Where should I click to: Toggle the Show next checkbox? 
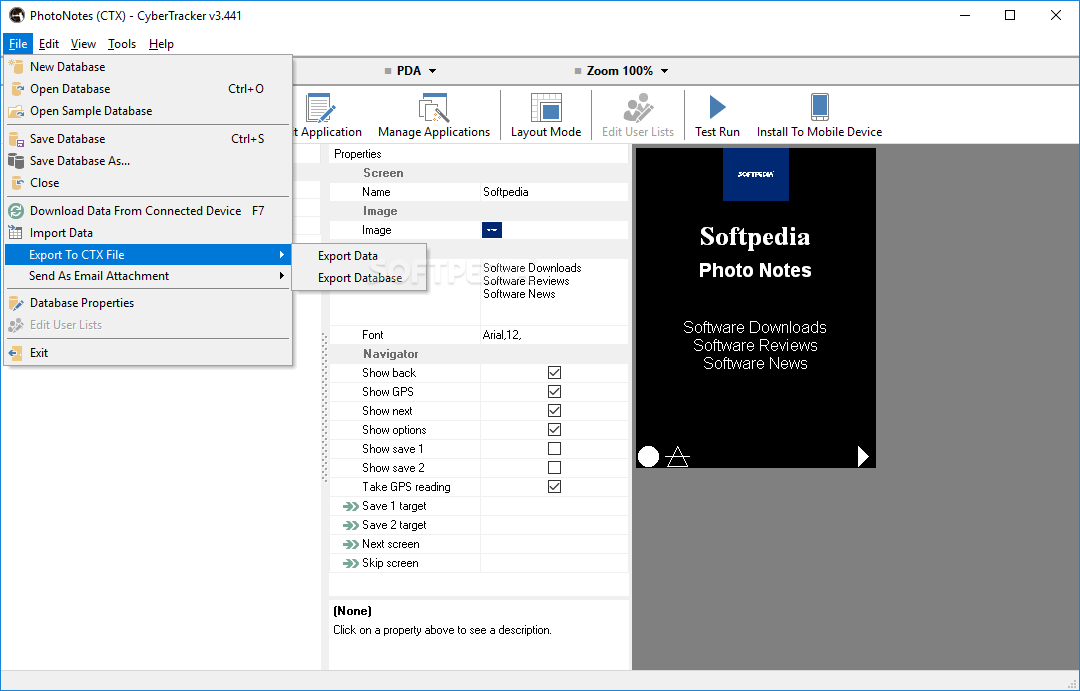554,411
